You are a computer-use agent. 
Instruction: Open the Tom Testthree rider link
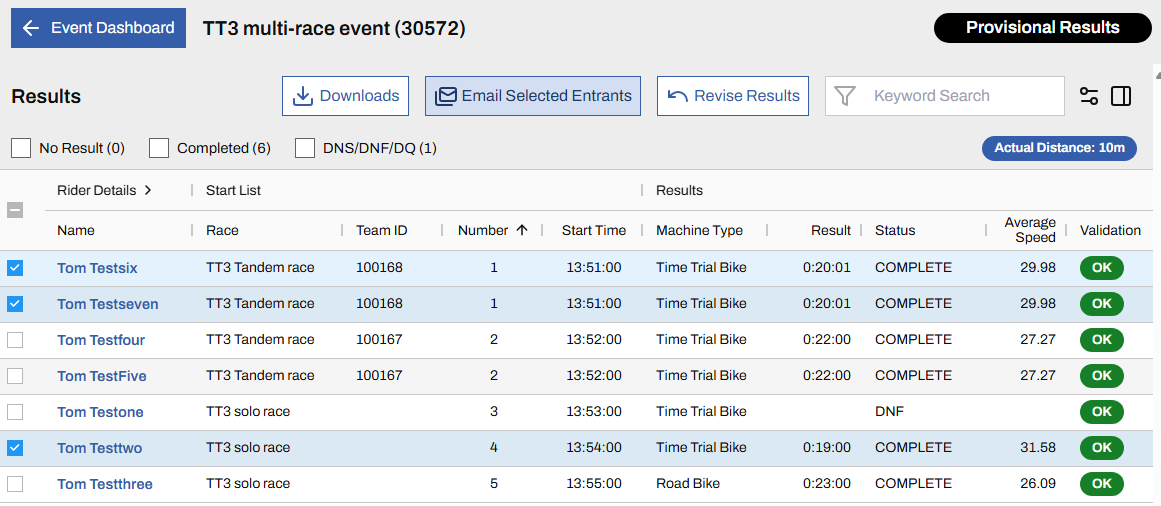(x=105, y=484)
